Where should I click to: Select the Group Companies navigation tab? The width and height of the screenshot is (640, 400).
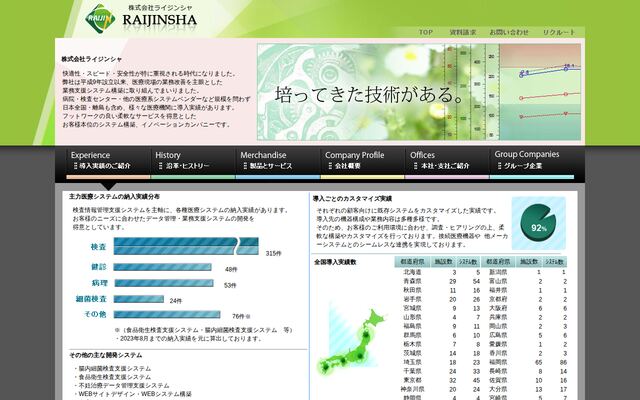[x=532, y=163]
